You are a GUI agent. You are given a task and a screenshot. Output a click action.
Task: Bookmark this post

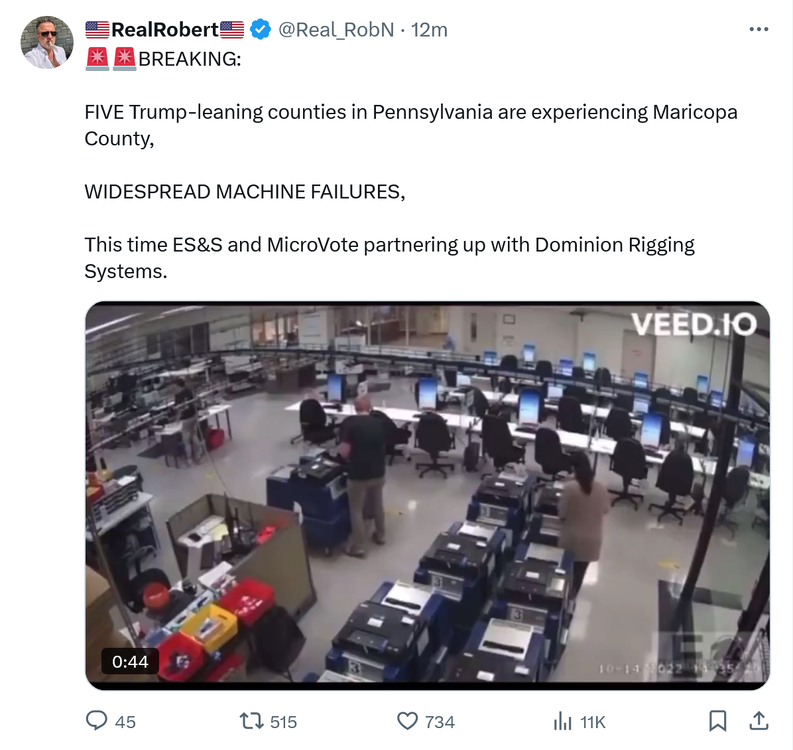[717, 721]
